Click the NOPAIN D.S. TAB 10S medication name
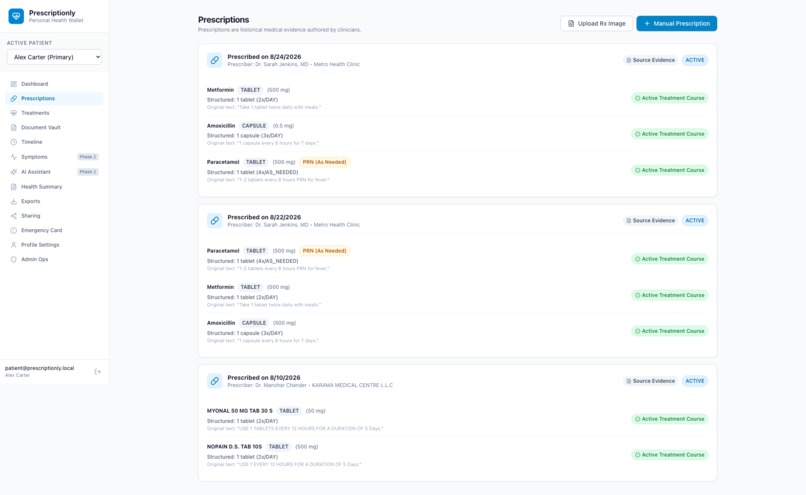Viewport: 806px width, 495px height. (x=234, y=447)
